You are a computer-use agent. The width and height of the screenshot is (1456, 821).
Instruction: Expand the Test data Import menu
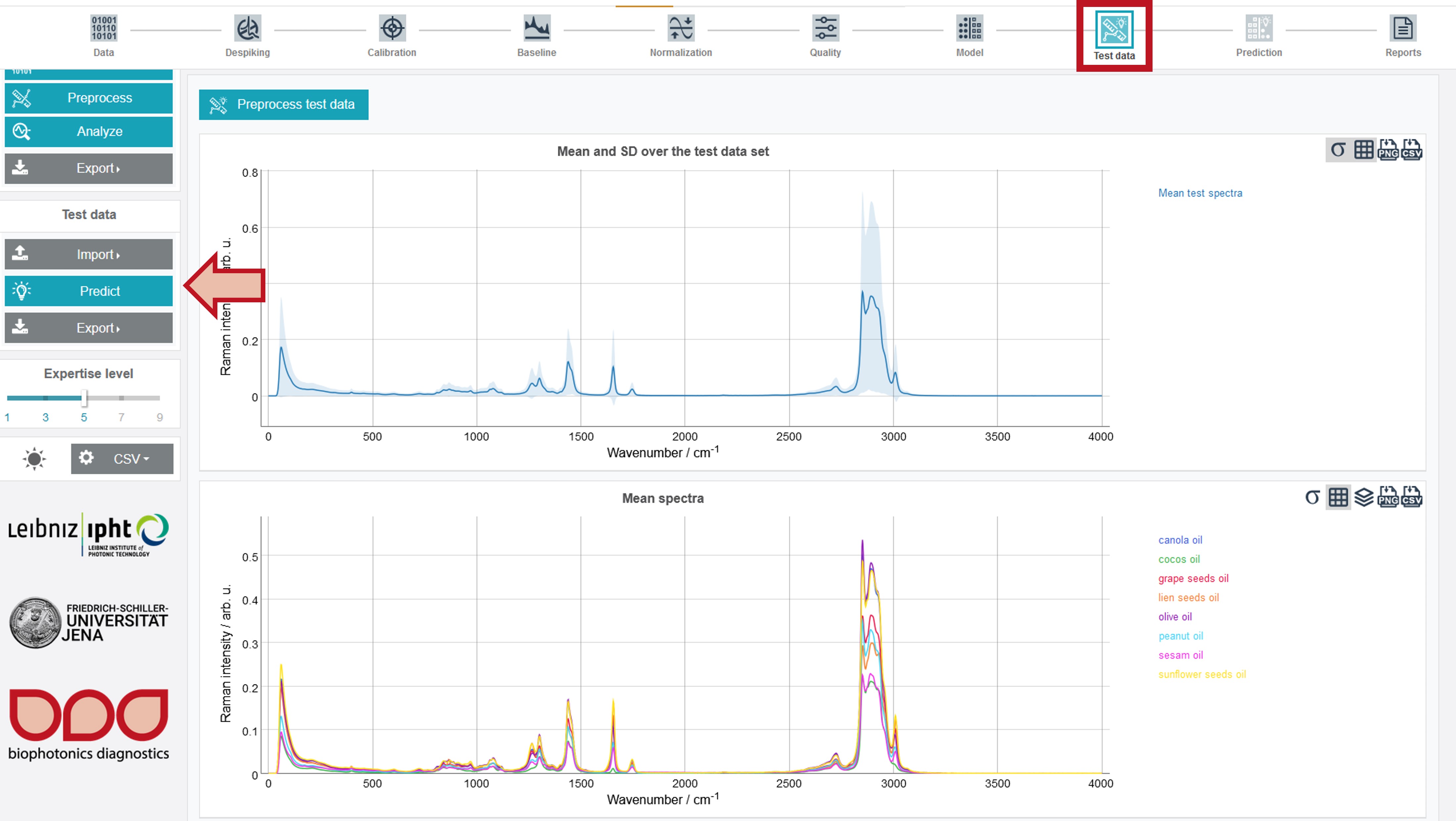(89, 254)
